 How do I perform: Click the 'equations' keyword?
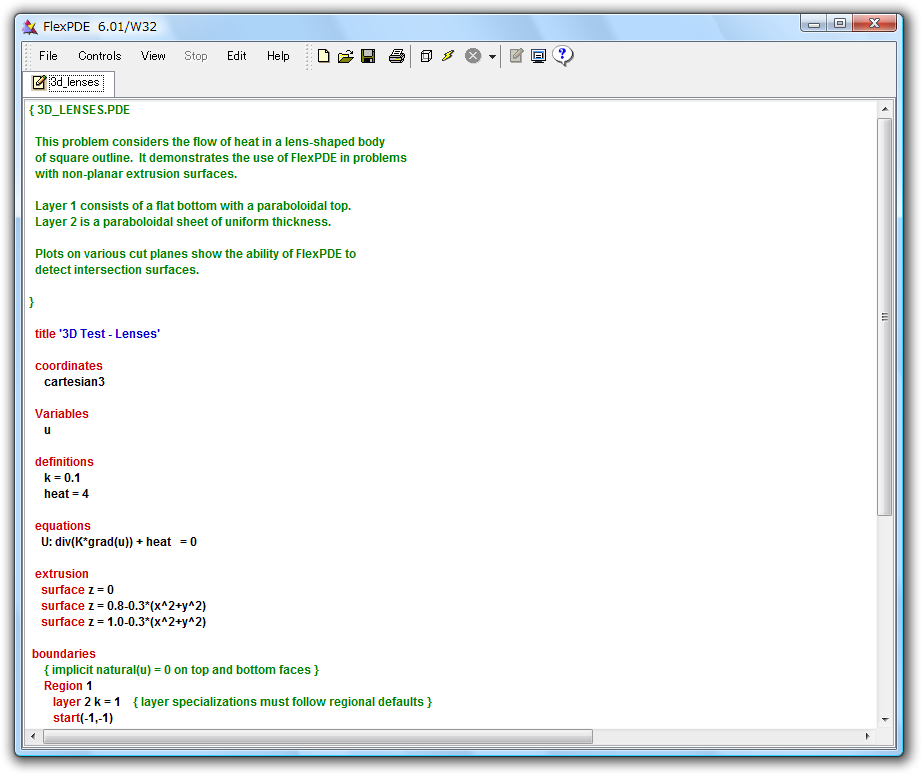(63, 526)
